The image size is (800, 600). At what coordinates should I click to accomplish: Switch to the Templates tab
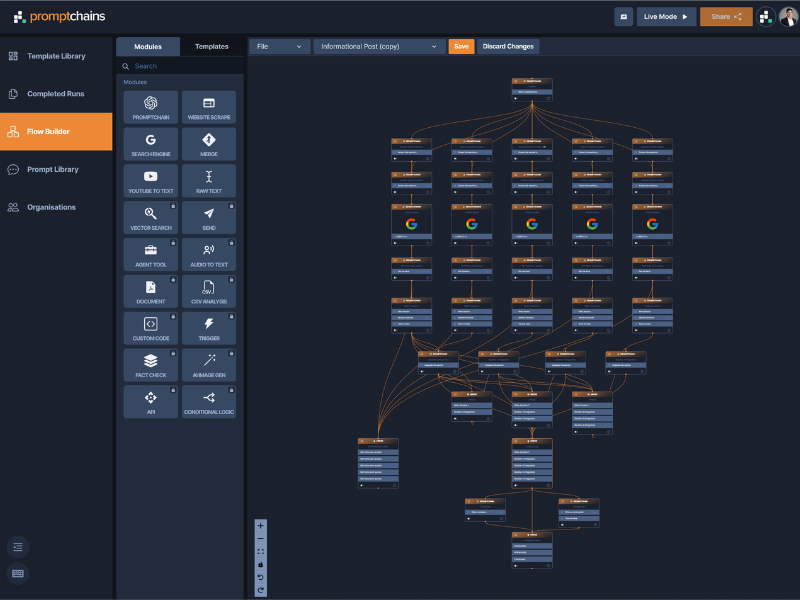click(x=212, y=46)
